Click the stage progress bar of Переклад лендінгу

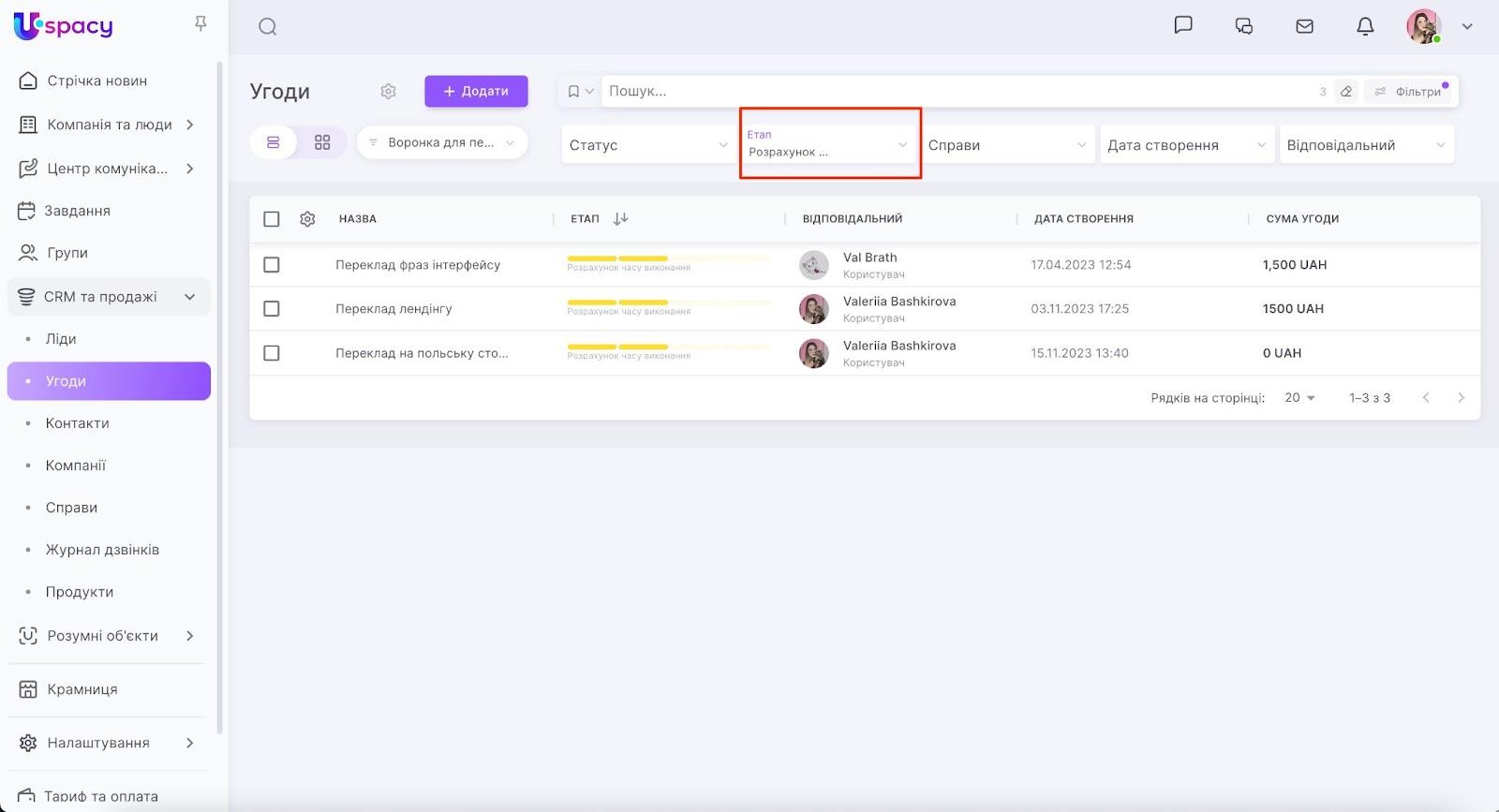(x=669, y=303)
